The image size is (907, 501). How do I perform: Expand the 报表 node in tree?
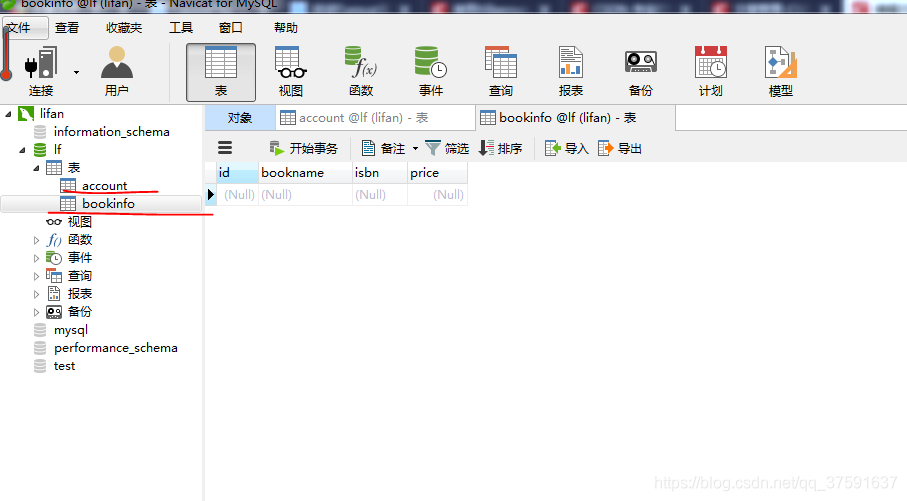[36, 294]
